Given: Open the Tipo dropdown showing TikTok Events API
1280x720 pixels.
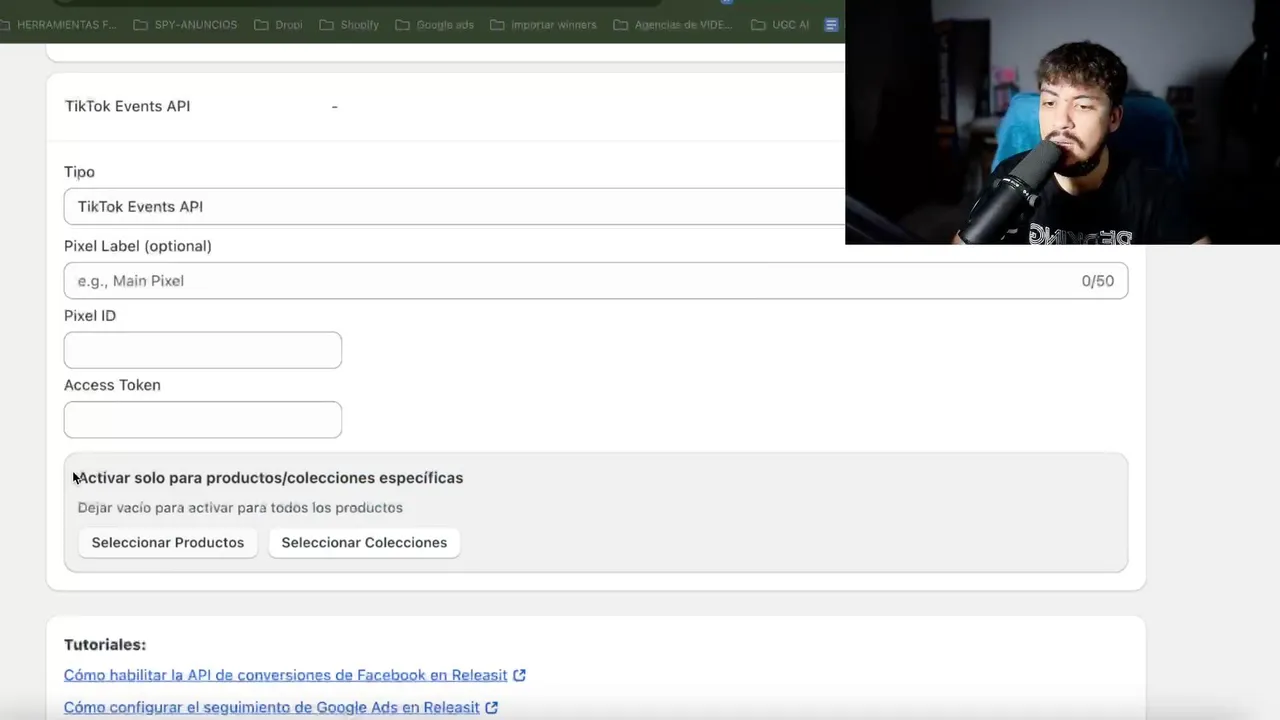Looking at the screenshot, I should (454, 206).
